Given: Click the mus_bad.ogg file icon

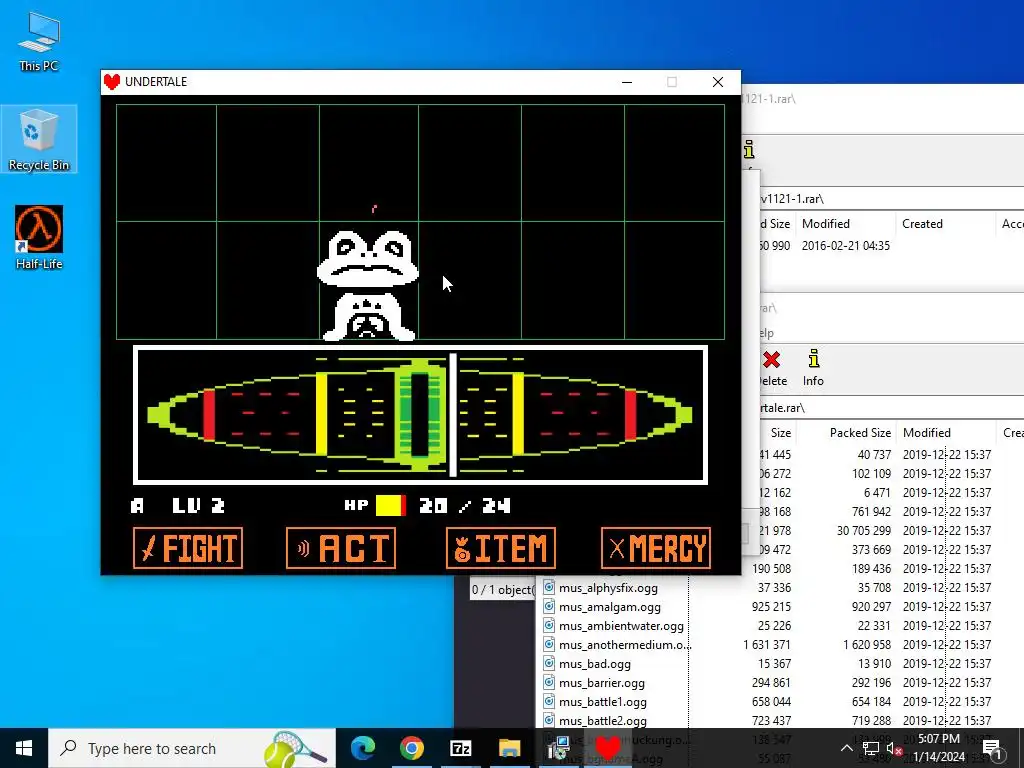Looking at the screenshot, I should coord(549,664).
